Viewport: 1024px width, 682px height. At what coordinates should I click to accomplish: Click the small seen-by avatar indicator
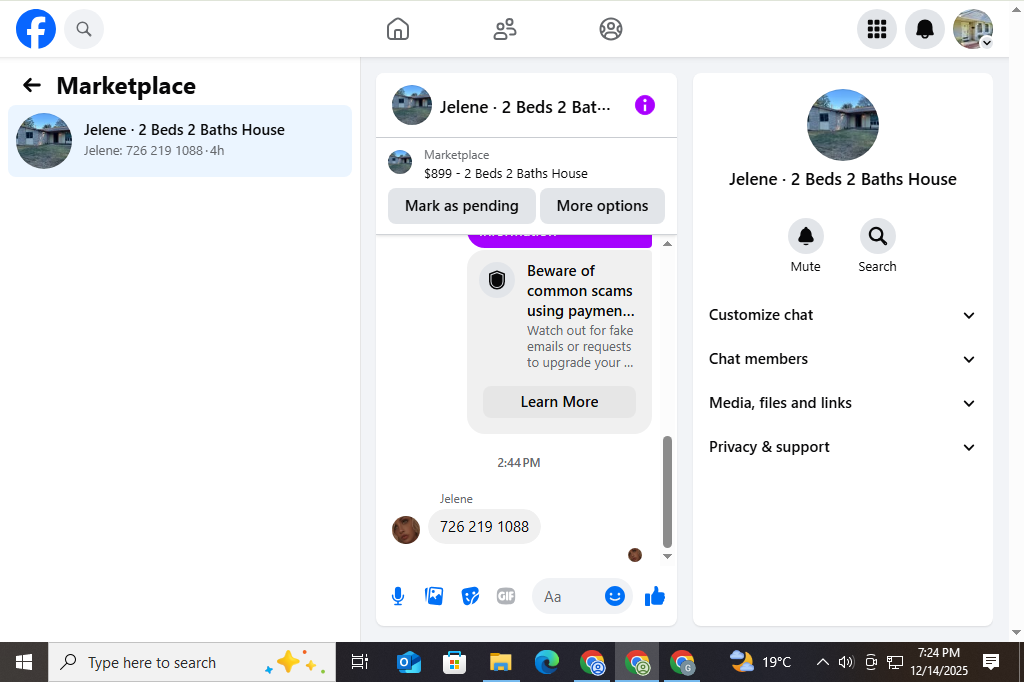pyautogui.click(x=635, y=555)
